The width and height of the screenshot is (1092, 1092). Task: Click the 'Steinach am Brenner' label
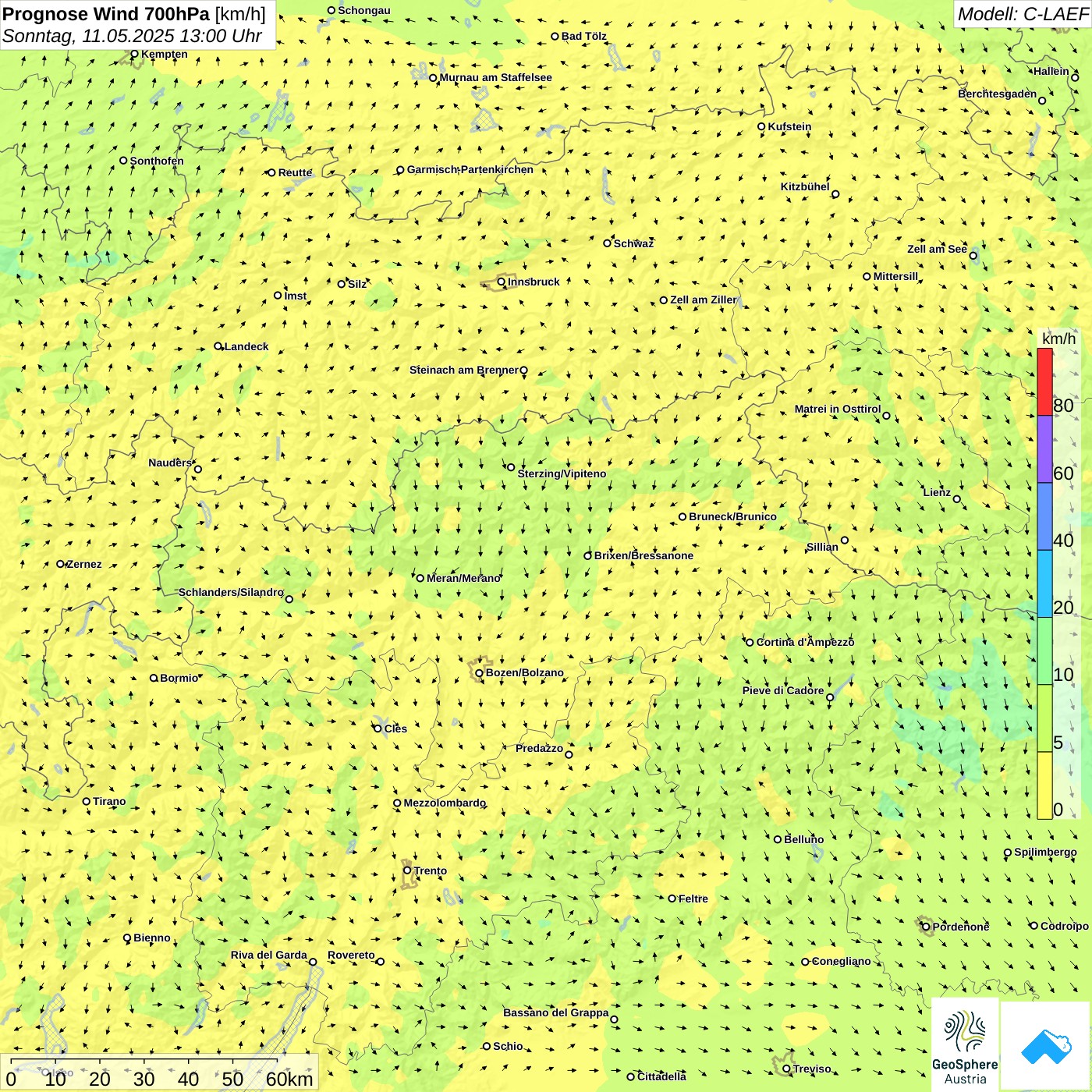coord(463,370)
